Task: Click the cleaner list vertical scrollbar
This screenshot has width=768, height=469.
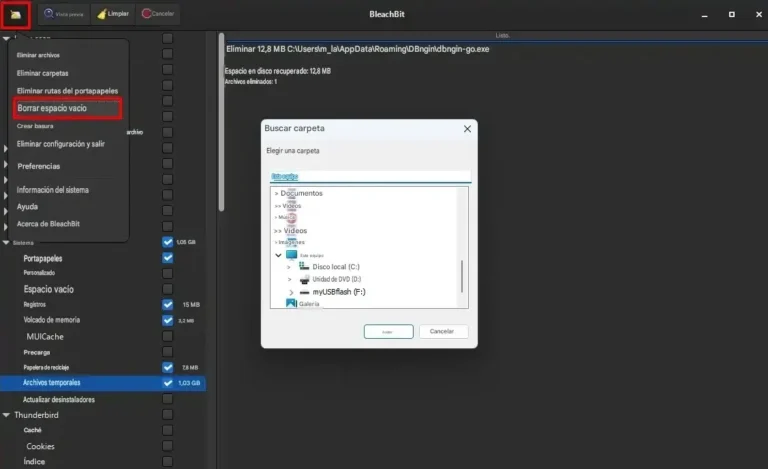Action: pyautogui.click(x=221, y=122)
